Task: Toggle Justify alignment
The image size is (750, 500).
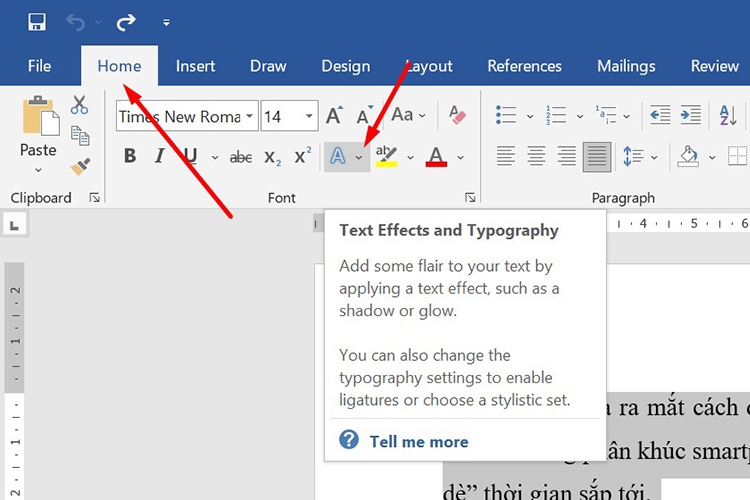Action: click(x=597, y=156)
